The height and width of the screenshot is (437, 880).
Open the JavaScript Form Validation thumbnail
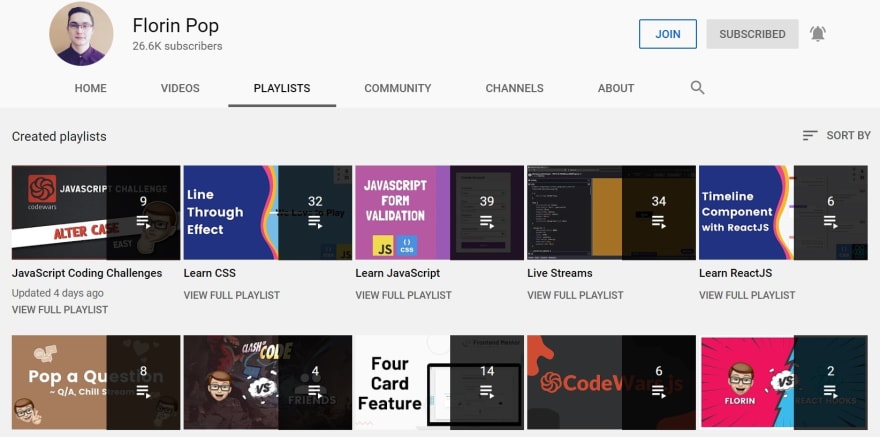click(x=439, y=213)
